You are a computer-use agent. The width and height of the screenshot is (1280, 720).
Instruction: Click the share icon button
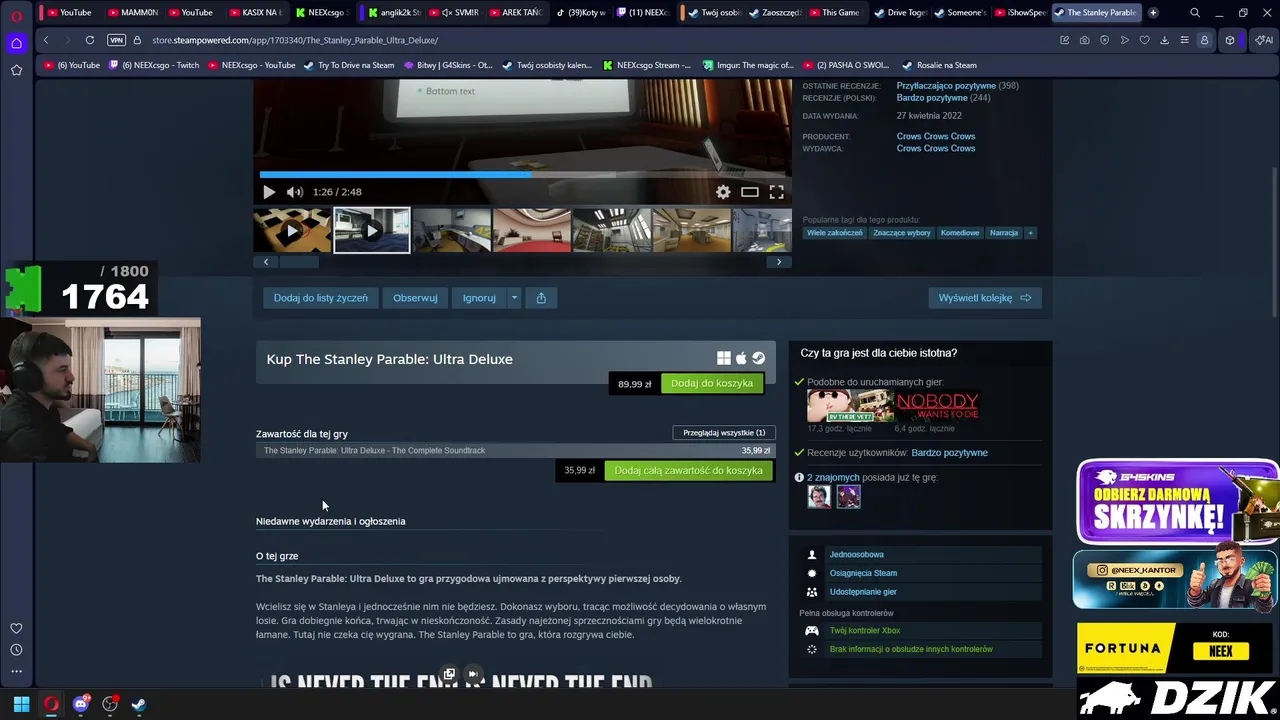pyautogui.click(x=541, y=298)
